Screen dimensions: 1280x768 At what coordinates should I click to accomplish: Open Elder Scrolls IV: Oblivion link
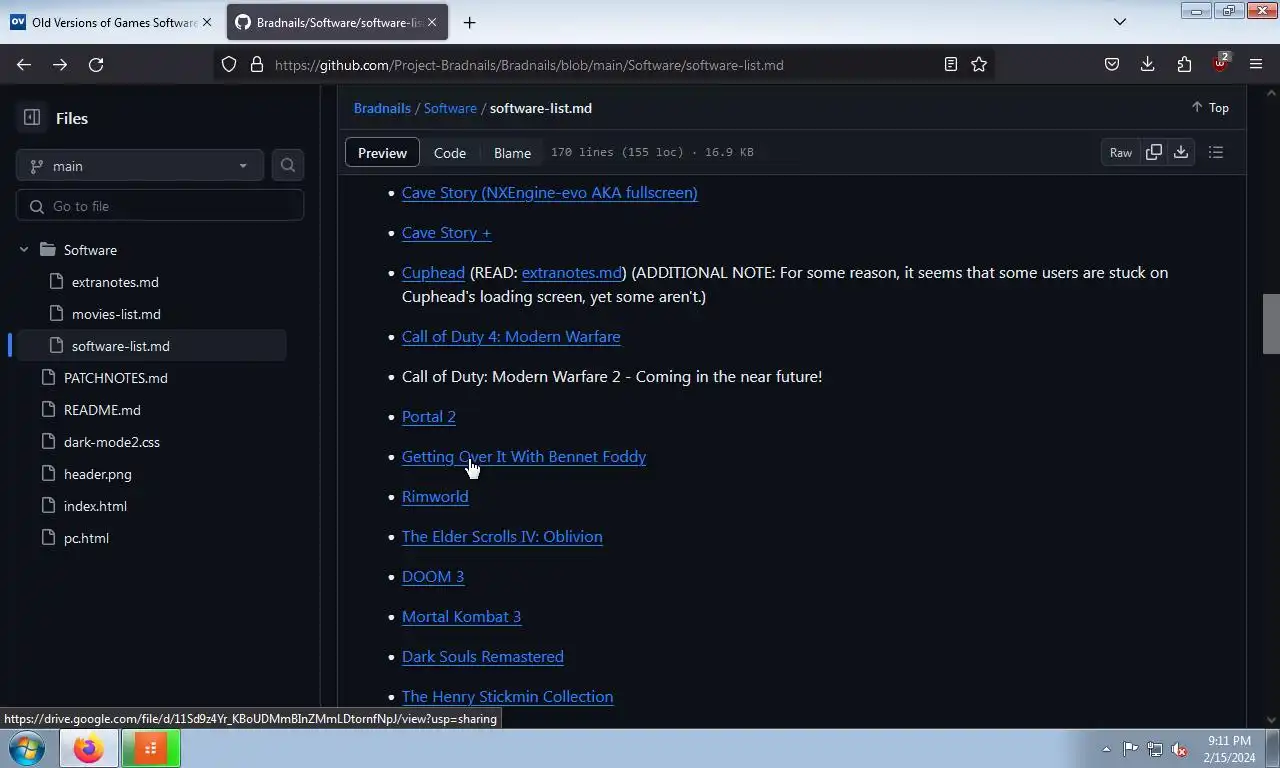502,536
